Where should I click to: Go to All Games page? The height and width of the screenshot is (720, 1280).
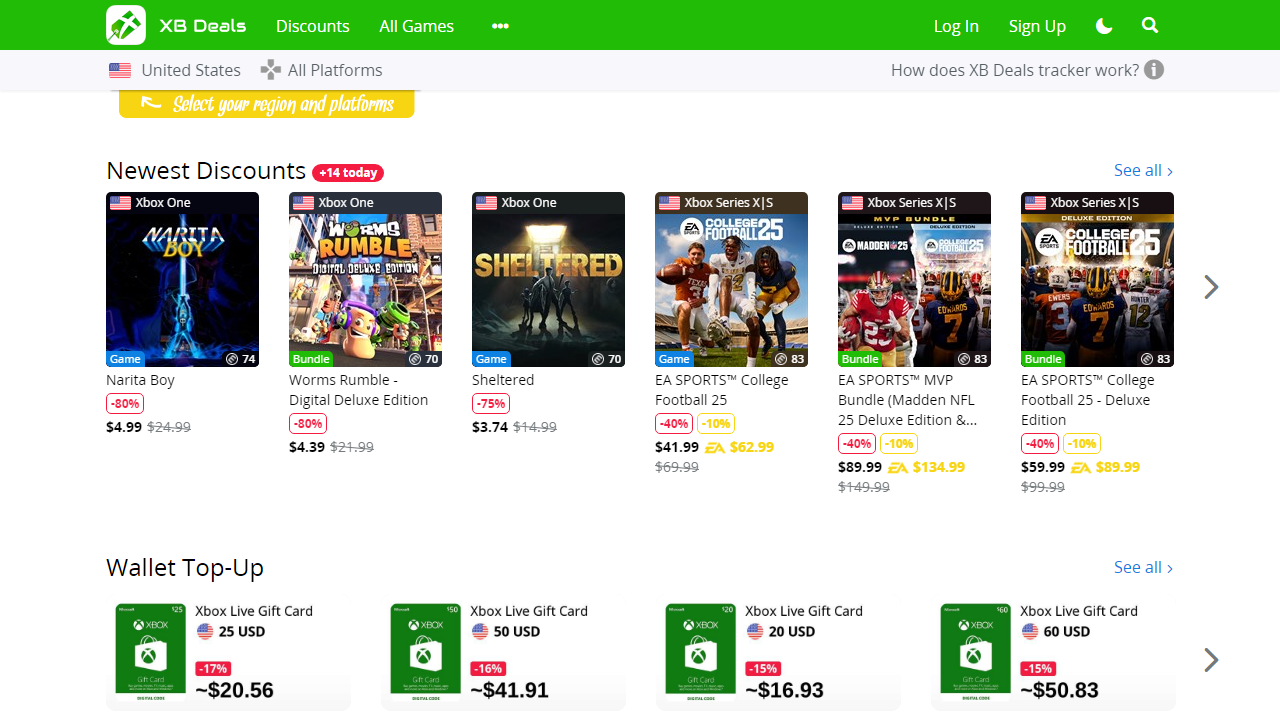416,26
